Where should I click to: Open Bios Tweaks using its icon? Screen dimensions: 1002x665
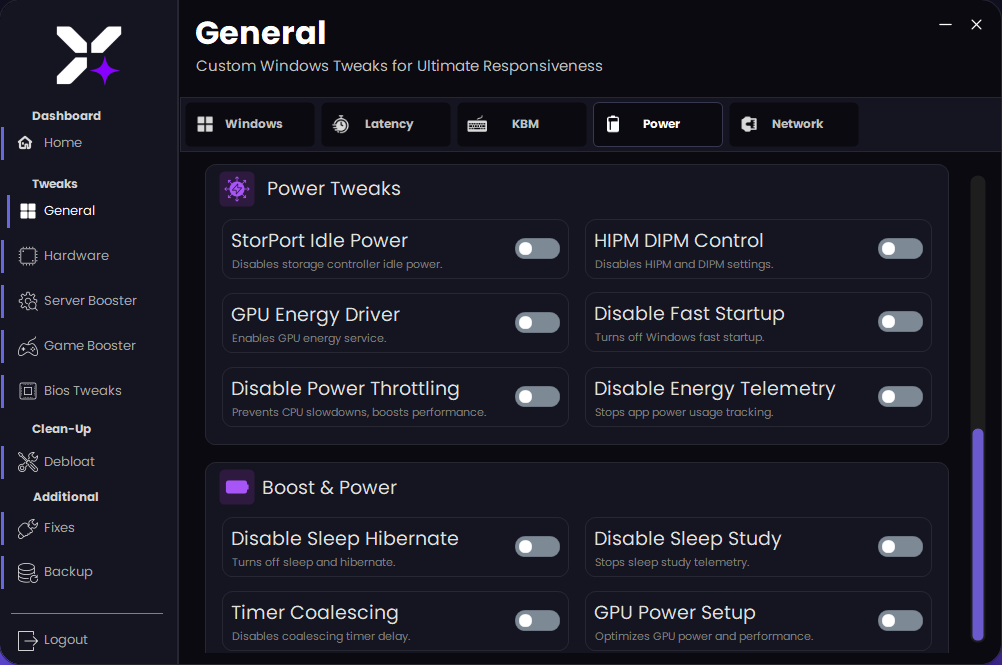(26, 390)
